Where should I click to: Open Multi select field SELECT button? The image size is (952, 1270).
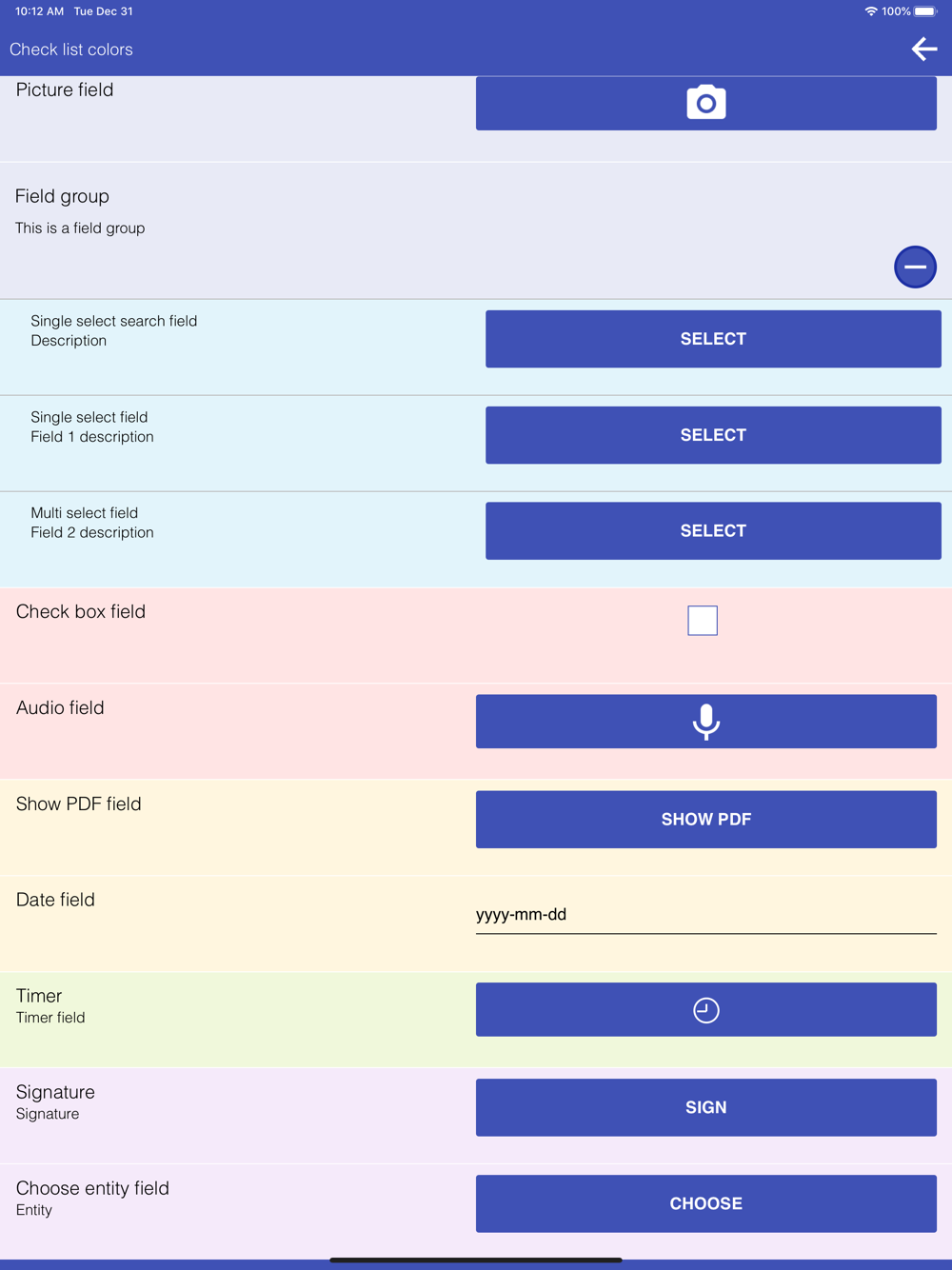(x=713, y=531)
